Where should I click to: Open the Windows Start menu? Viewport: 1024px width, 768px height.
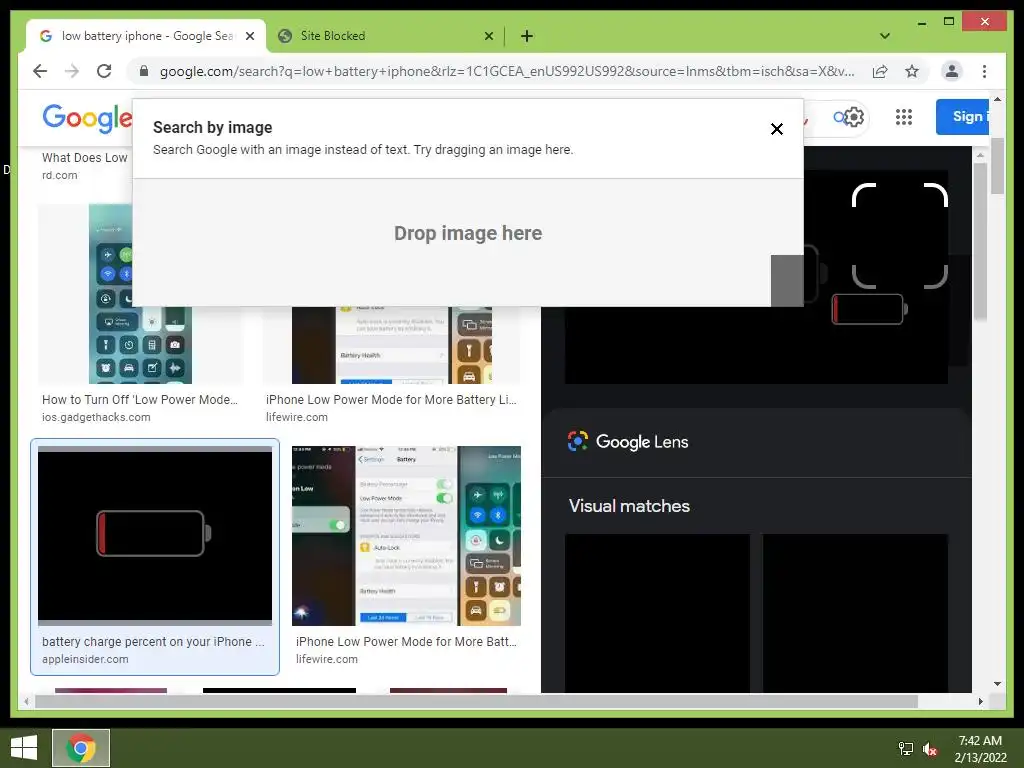point(24,748)
